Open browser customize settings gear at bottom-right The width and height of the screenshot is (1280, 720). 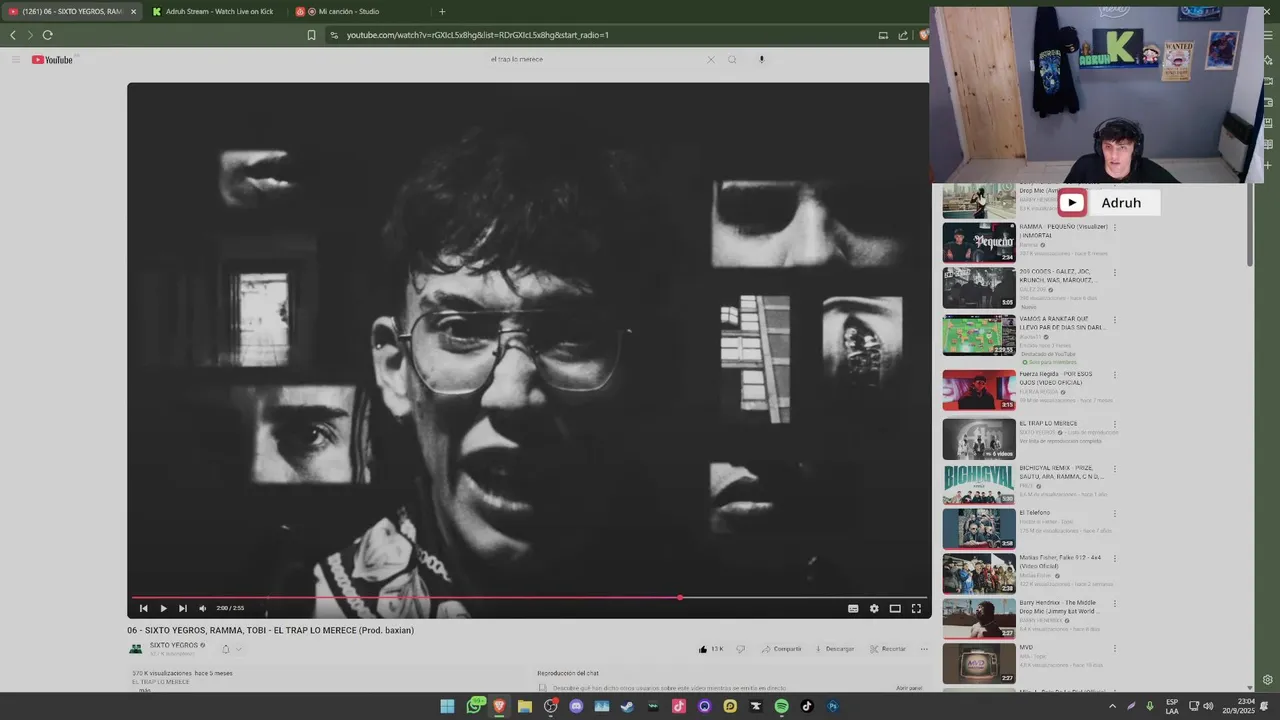[1268, 681]
